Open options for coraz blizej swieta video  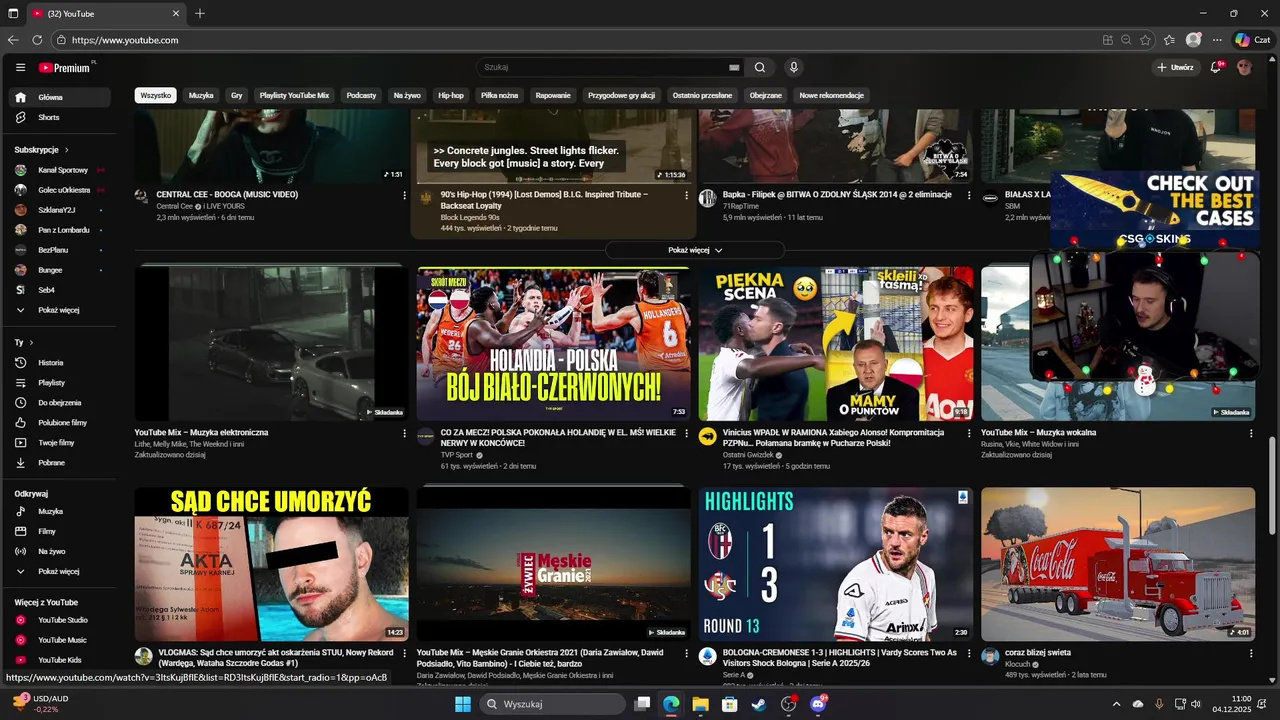point(1250,653)
